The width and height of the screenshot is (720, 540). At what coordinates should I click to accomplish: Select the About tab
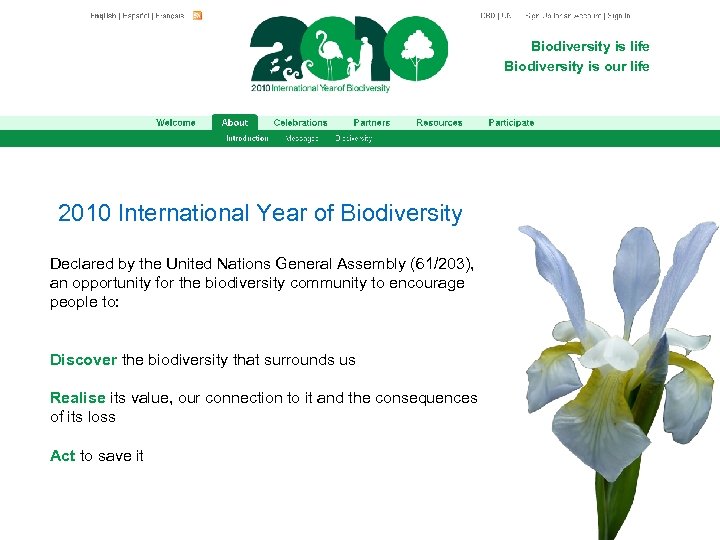[235, 123]
